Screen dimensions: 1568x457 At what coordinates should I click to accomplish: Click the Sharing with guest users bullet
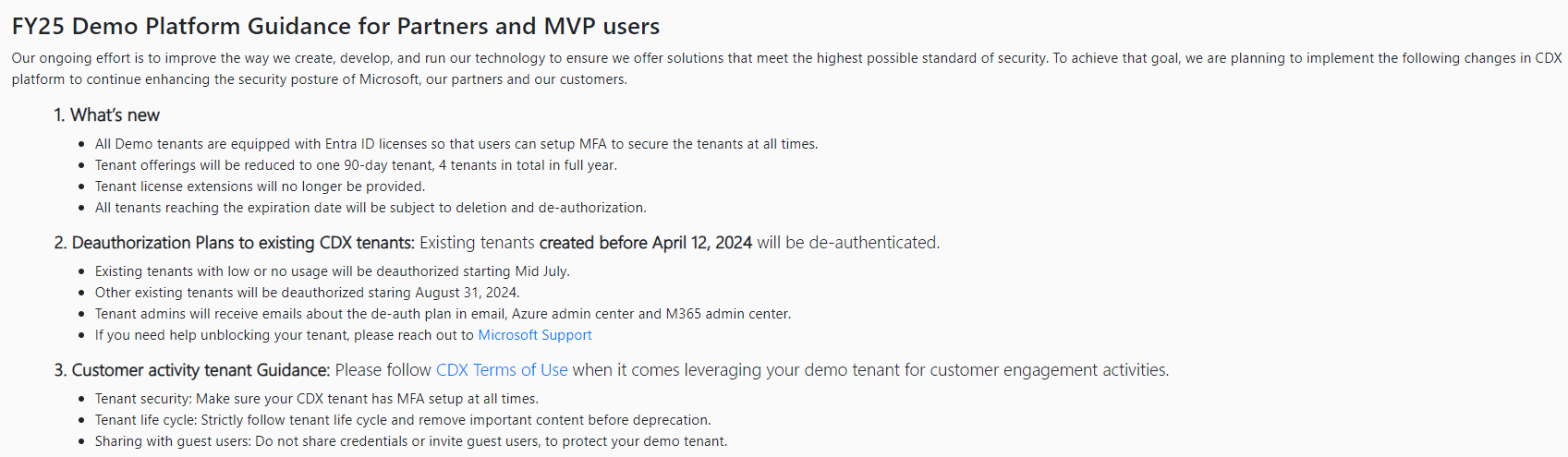click(x=411, y=441)
